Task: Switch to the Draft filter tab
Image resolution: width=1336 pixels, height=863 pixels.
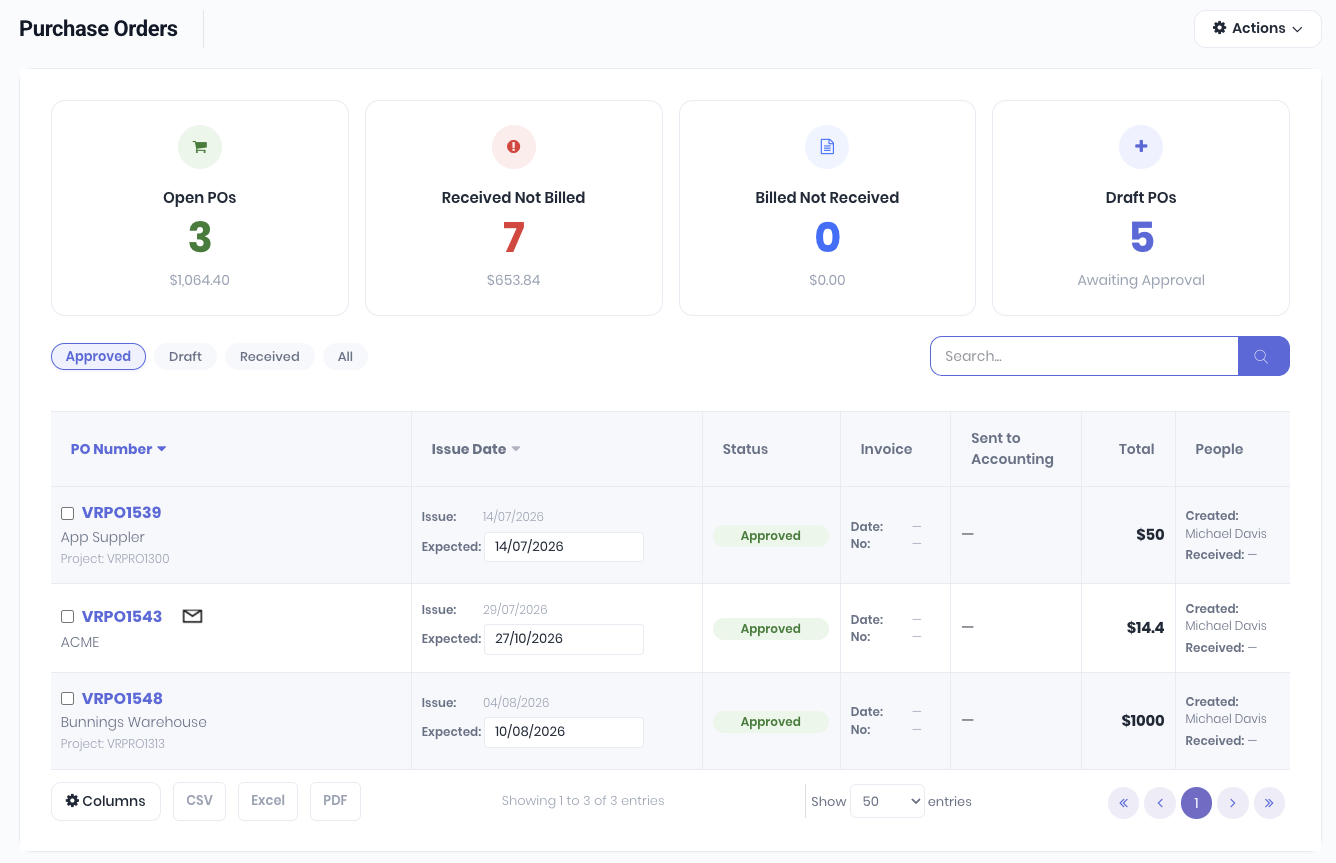Action: tap(185, 356)
